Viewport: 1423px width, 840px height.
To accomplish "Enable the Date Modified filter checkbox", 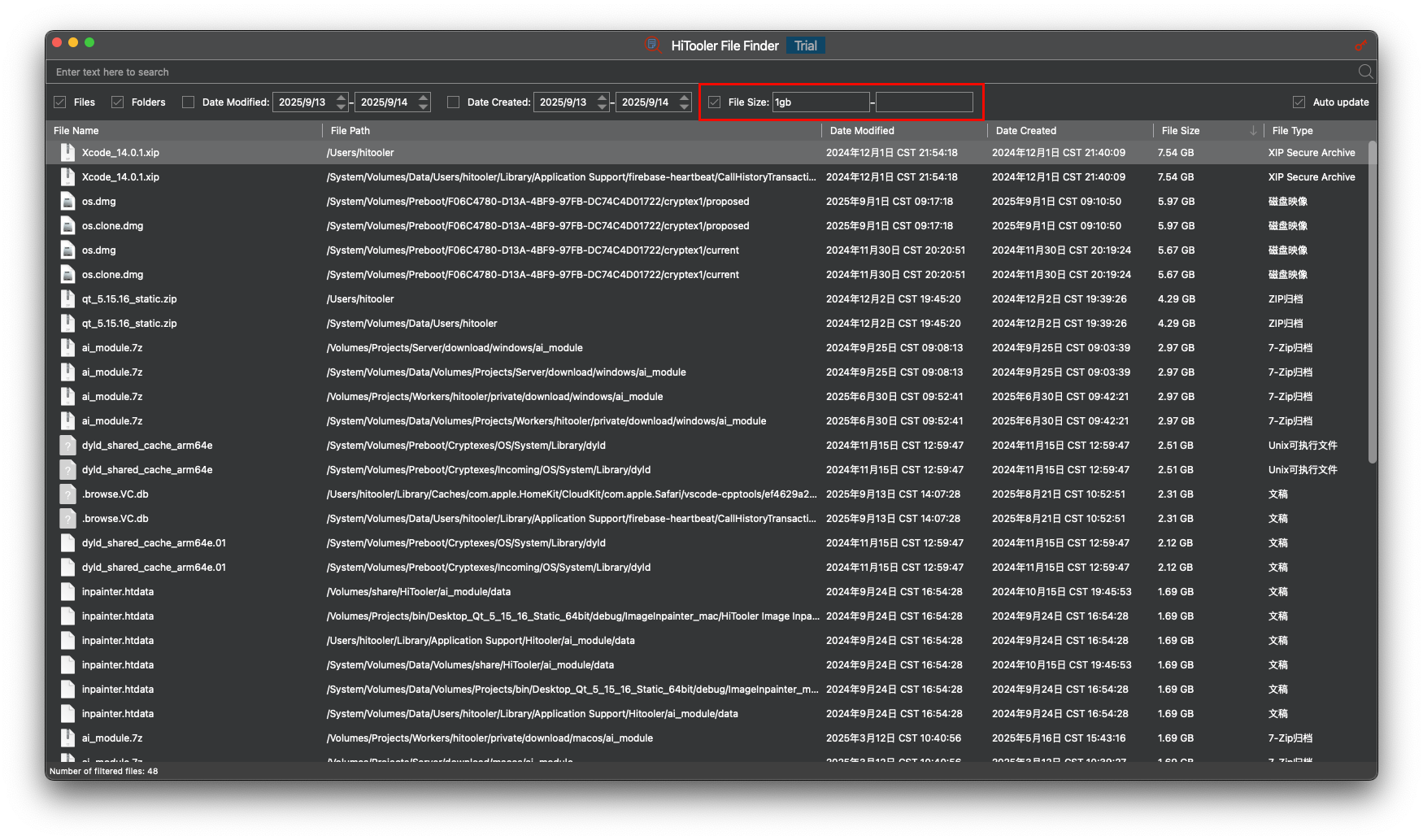I will (x=188, y=102).
